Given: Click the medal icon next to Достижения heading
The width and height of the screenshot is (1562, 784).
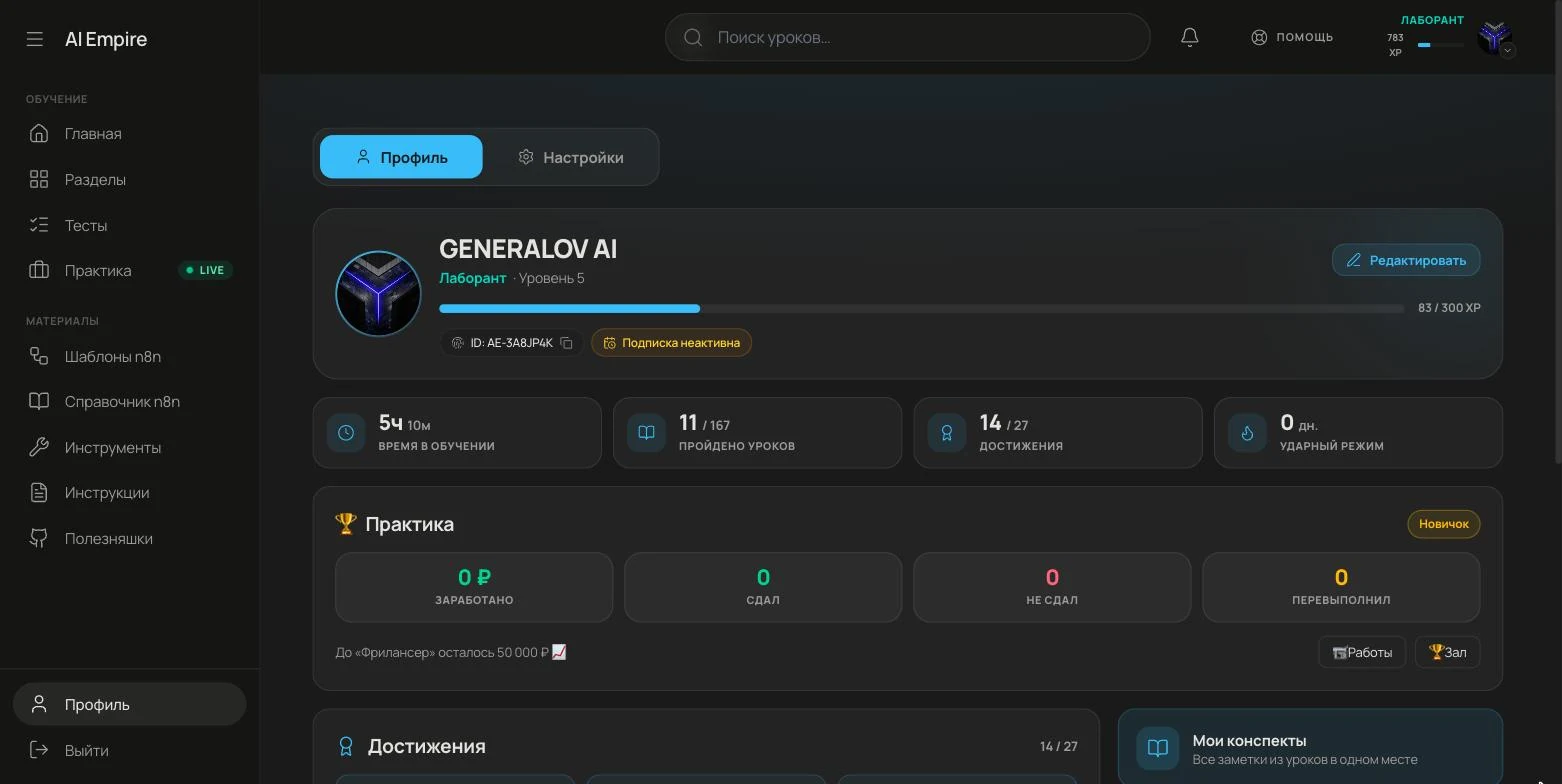Looking at the screenshot, I should [346, 746].
